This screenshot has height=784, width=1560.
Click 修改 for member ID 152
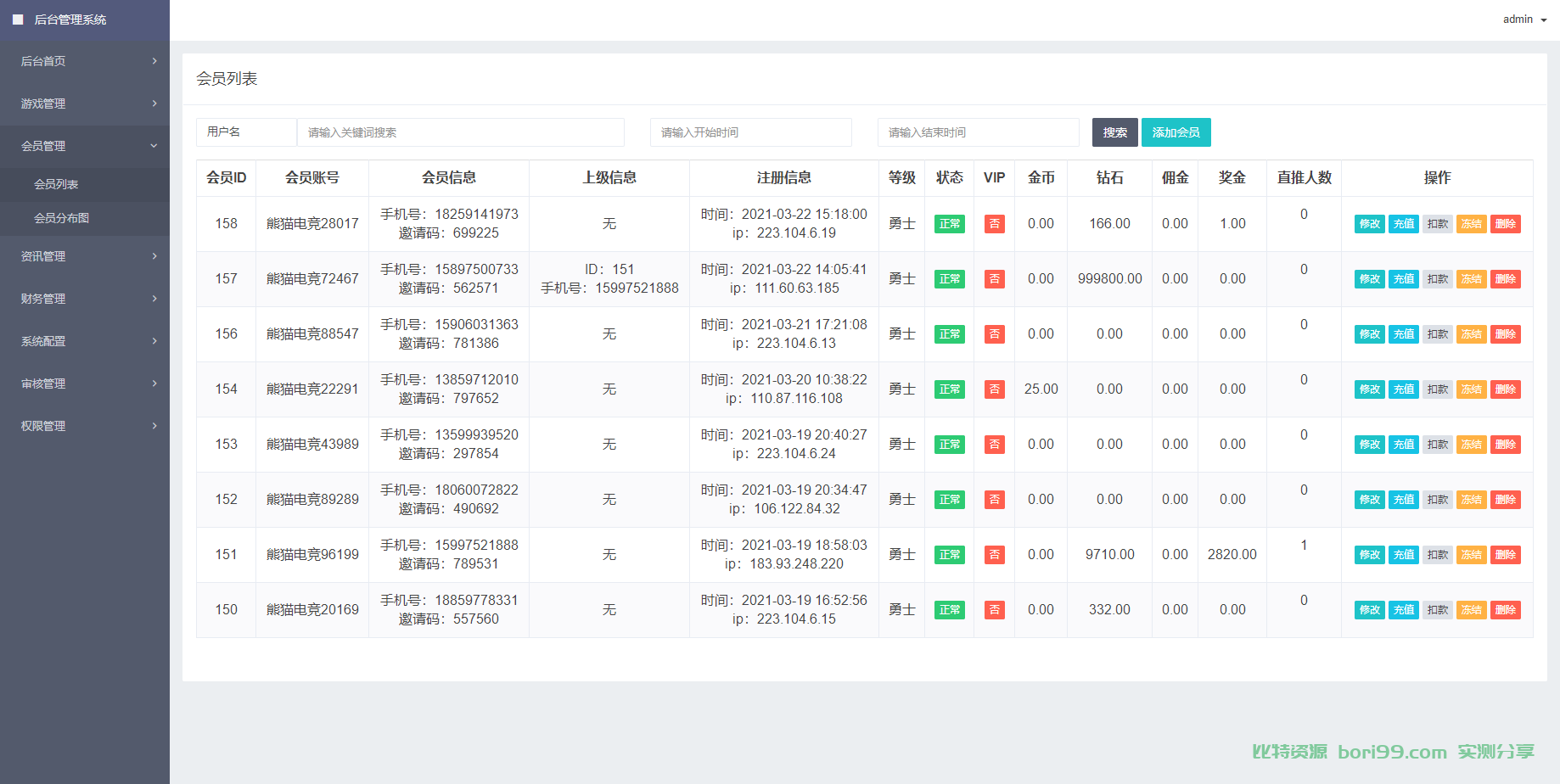point(1370,500)
